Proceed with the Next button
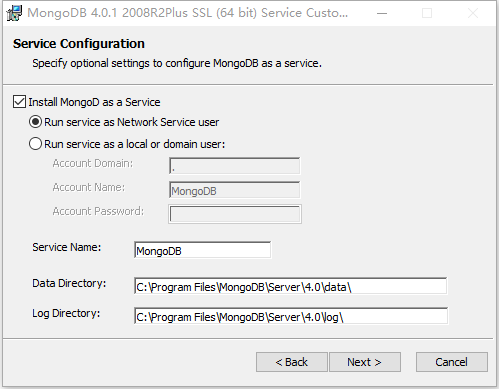The height and width of the screenshot is (389, 499). [x=365, y=362]
